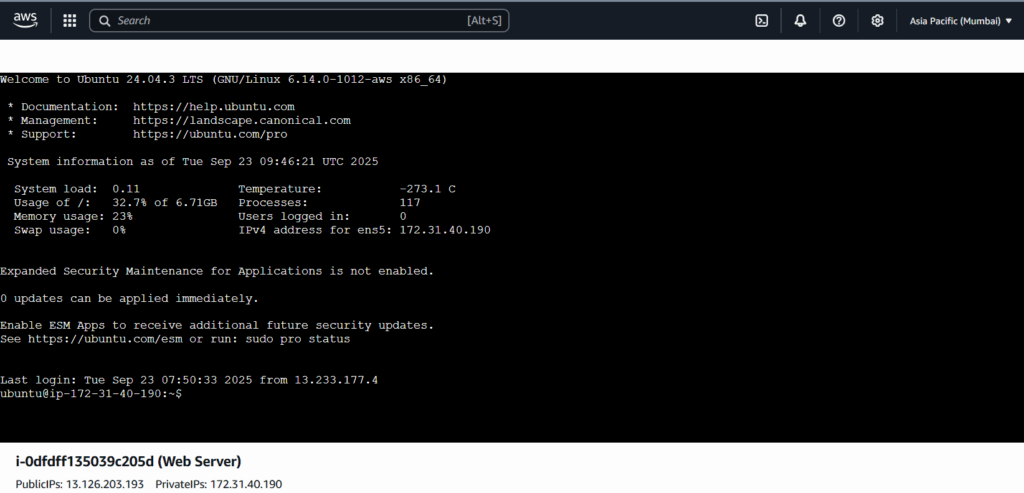Viewport: 1024px width, 493px height.
Task: Click the search magnifier icon
Action: point(104,21)
